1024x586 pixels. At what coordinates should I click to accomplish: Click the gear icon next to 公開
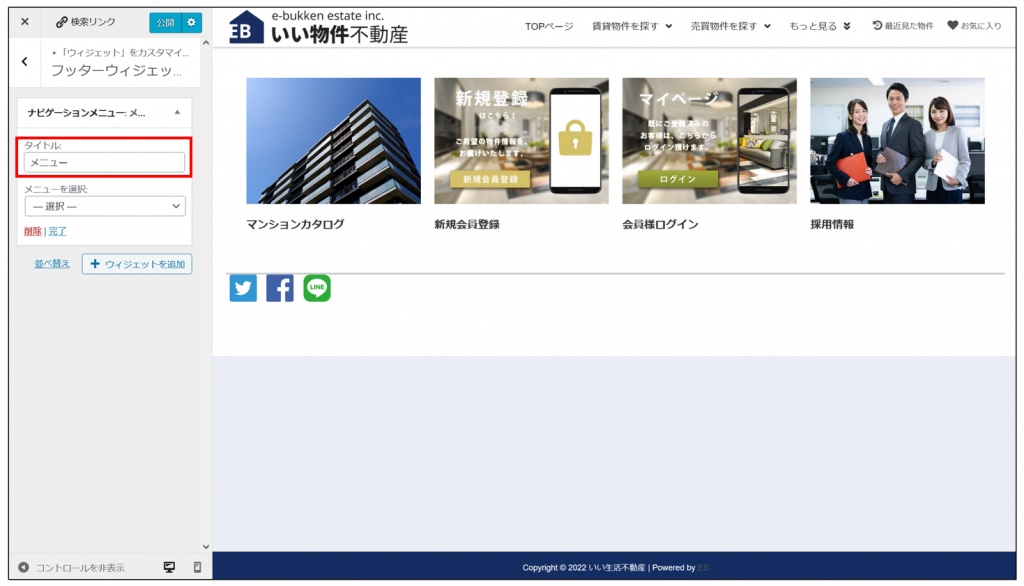(x=191, y=22)
